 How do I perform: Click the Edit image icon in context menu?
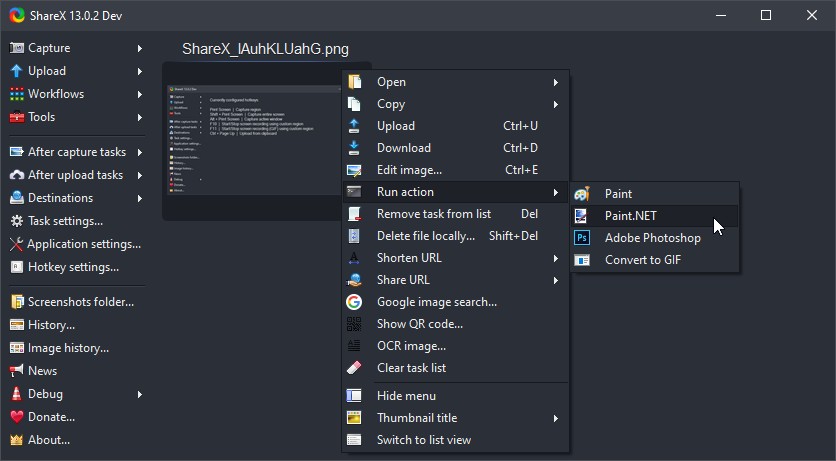click(354, 170)
